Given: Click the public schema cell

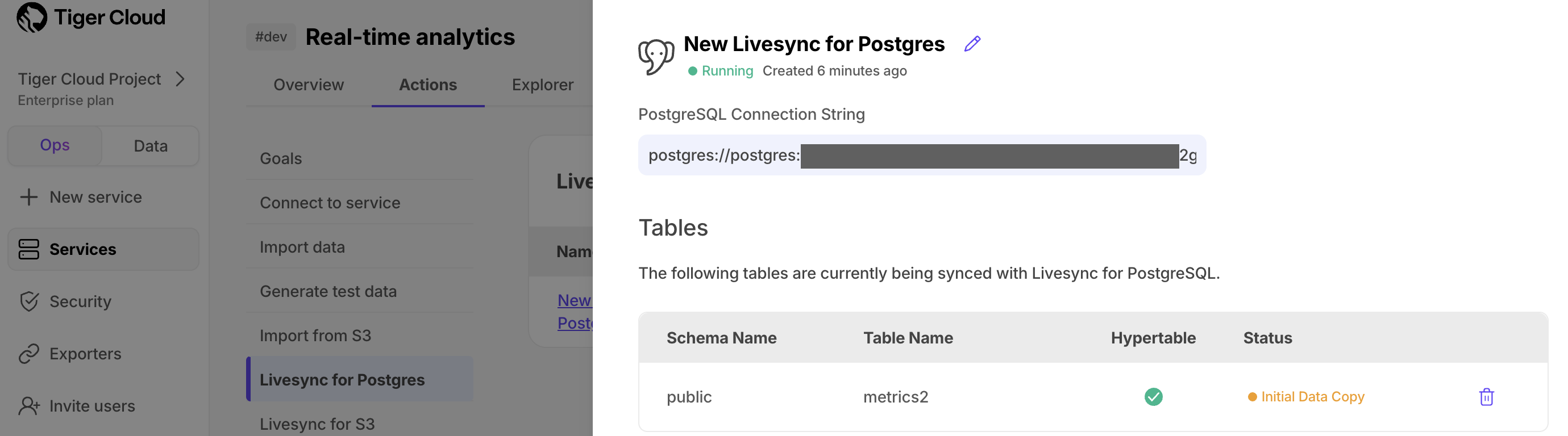Looking at the screenshot, I should (689, 397).
